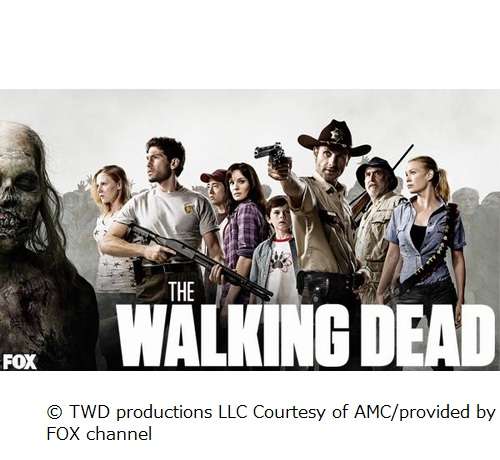This screenshot has height=460, width=500.
Task: Click the star badge on the sheriff's hat
Action: [334, 134]
